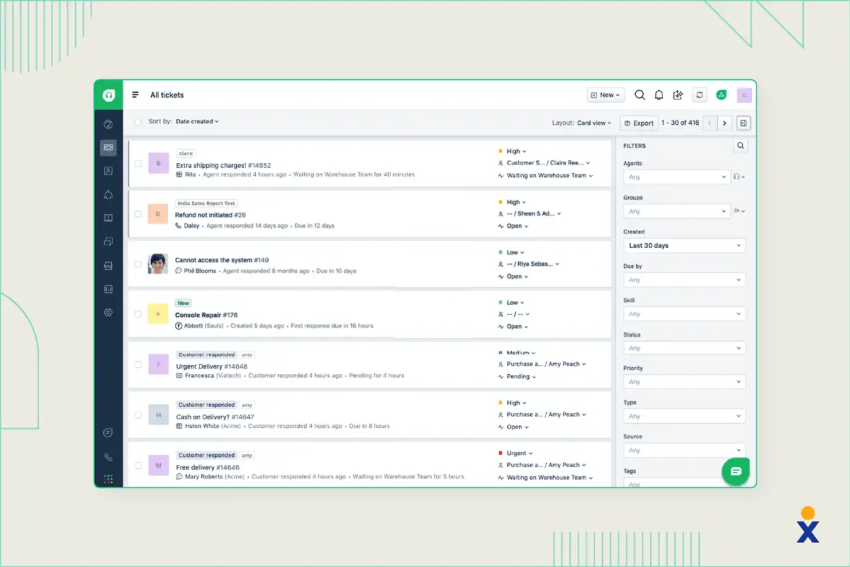The height and width of the screenshot is (567, 850).
Task: Change assignee Riya Sebas on system access ticket
Action: point(529,264)
